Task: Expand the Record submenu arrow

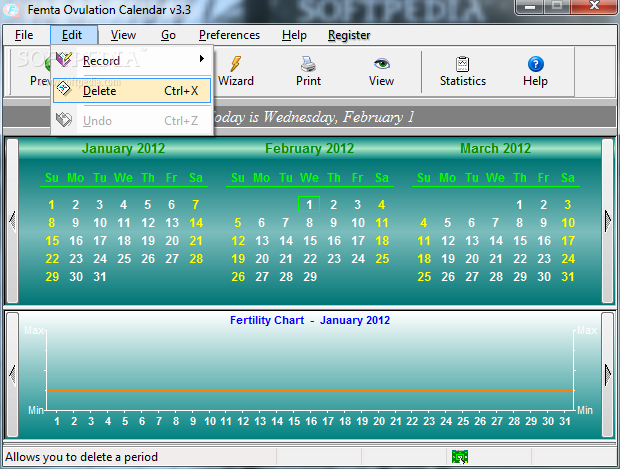Action: click(202, 59)
